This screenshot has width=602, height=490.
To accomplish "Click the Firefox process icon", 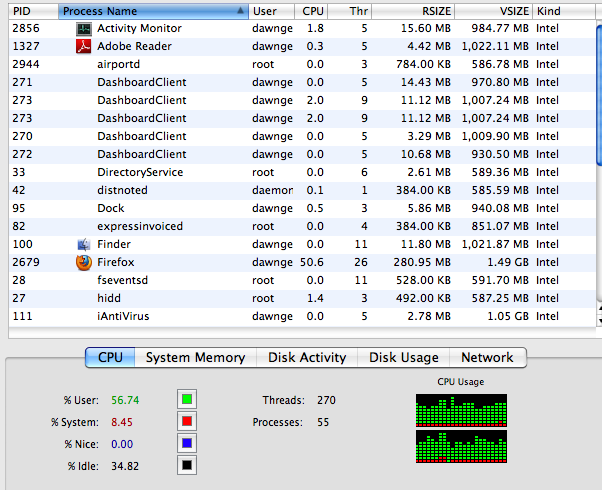I will click(84, 262).
